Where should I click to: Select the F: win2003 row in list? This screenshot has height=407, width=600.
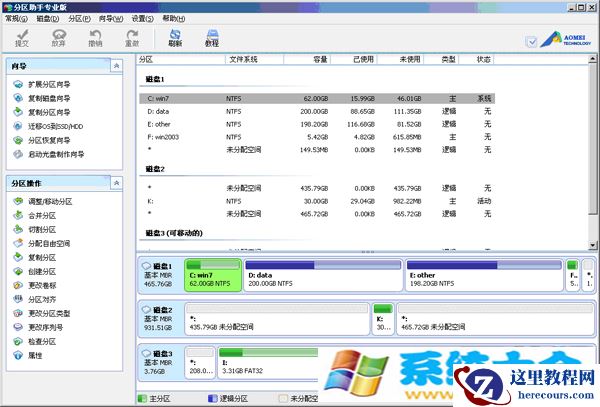pyautogui.click(x=317, y=137)
